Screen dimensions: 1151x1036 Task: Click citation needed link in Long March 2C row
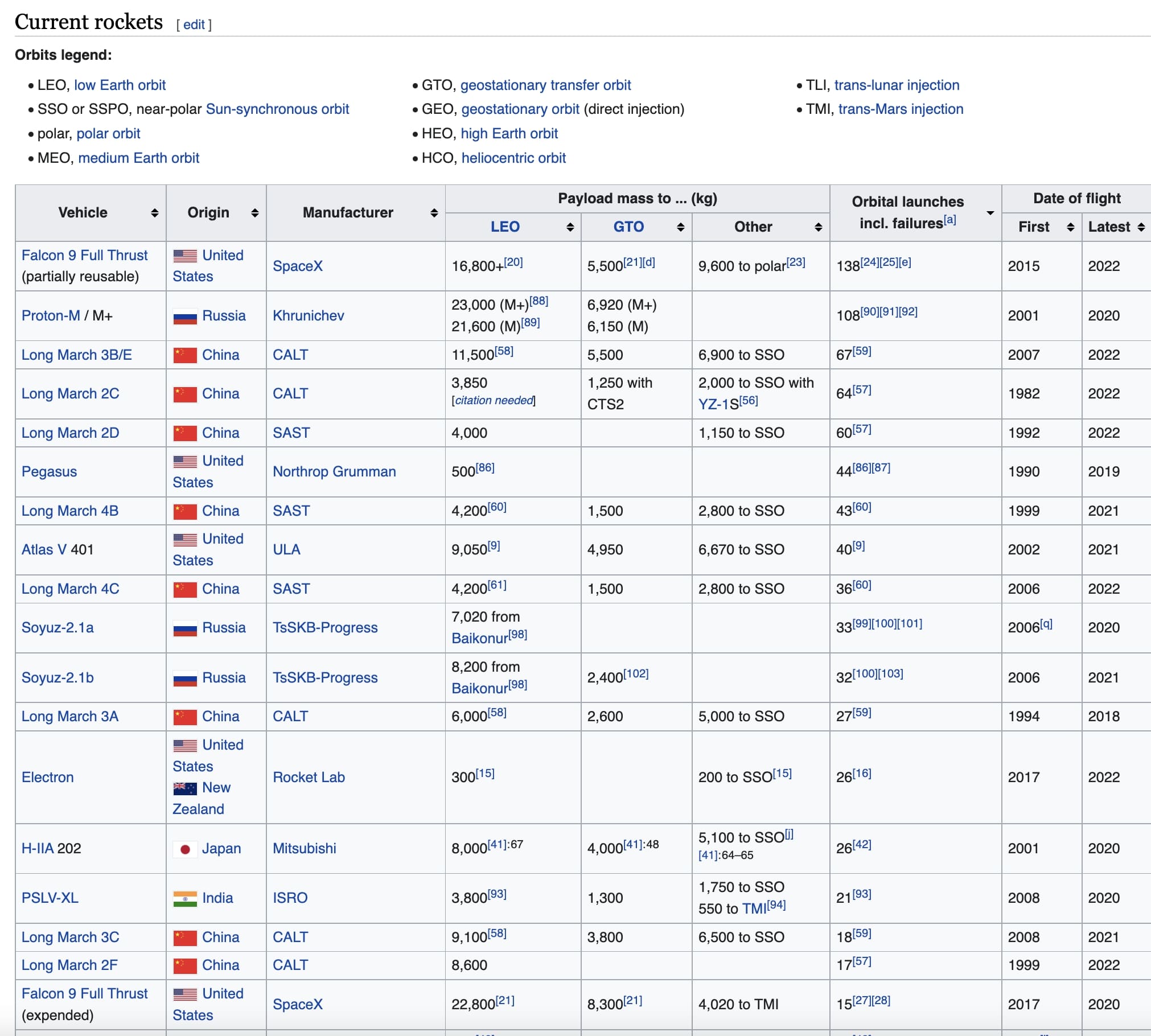coord(494,401)
